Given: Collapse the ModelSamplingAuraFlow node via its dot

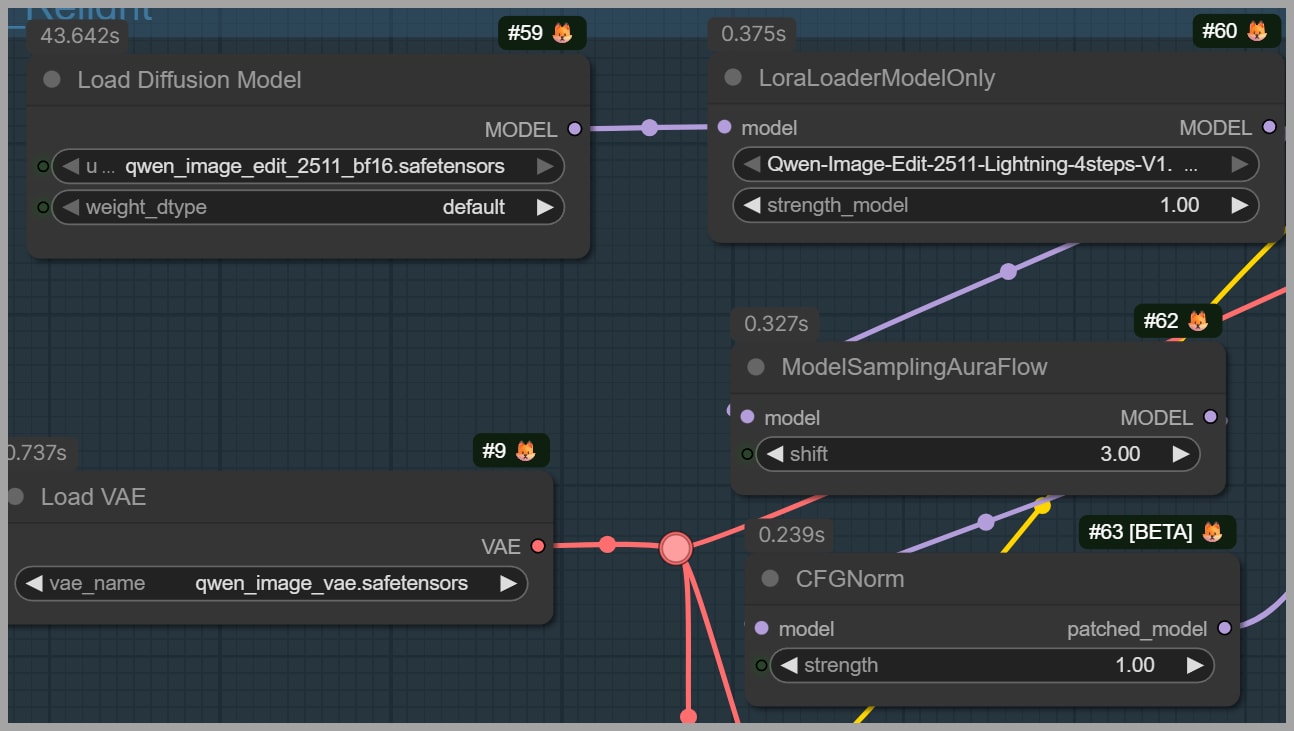Looking at the screenshot, I should 756,368.
